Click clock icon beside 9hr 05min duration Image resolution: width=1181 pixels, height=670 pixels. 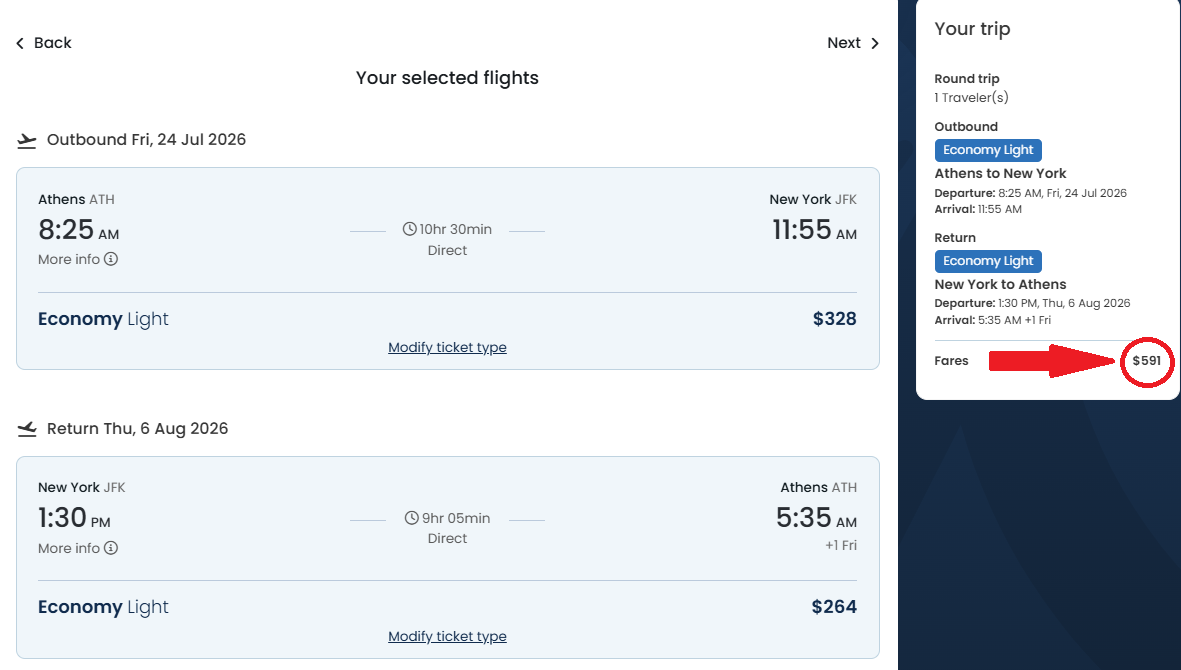coord(412,518)
